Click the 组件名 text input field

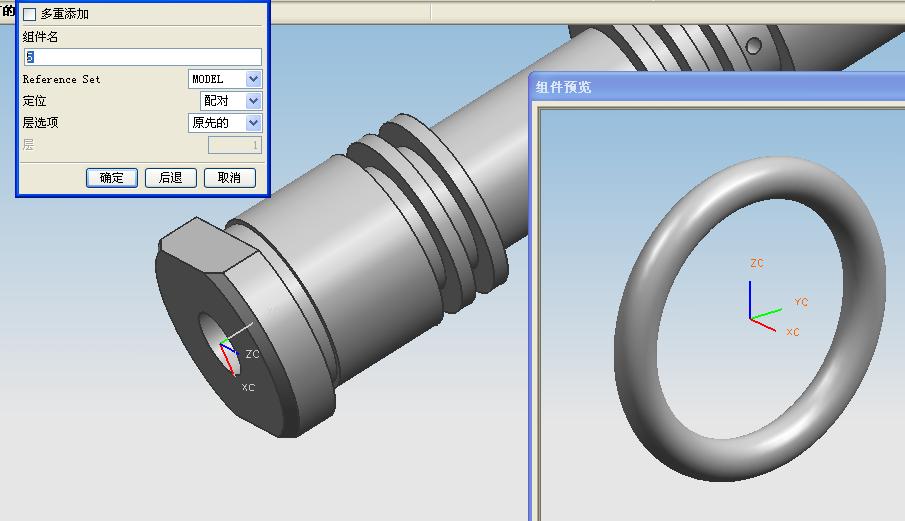click(x=143, y=57)
